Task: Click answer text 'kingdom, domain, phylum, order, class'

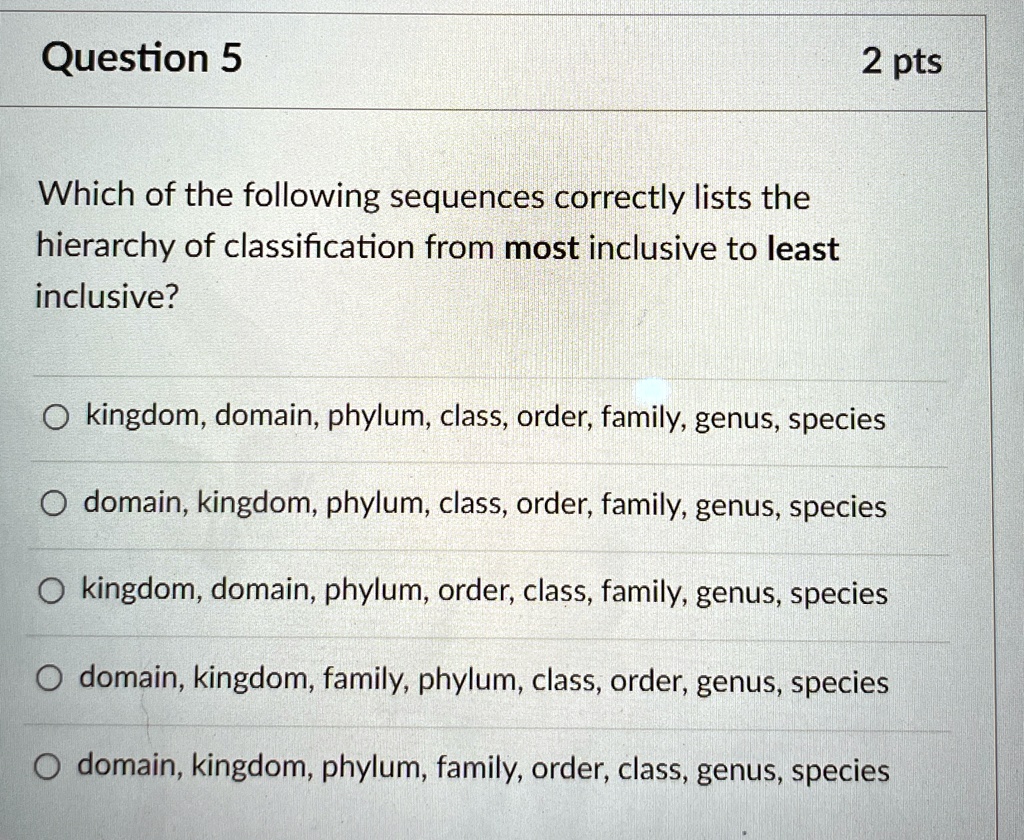Action: pyautogui.click(x=484, y=593)
